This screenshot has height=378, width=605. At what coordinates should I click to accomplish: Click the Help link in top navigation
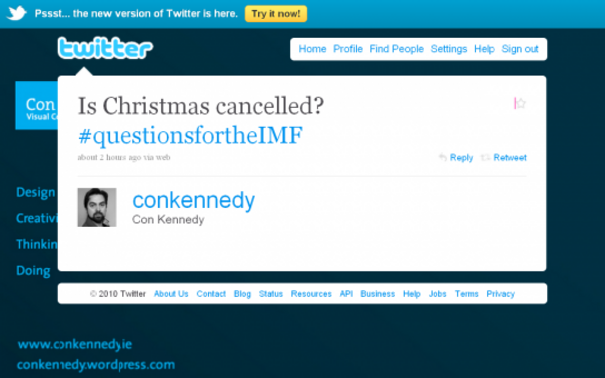coord(484,49)
